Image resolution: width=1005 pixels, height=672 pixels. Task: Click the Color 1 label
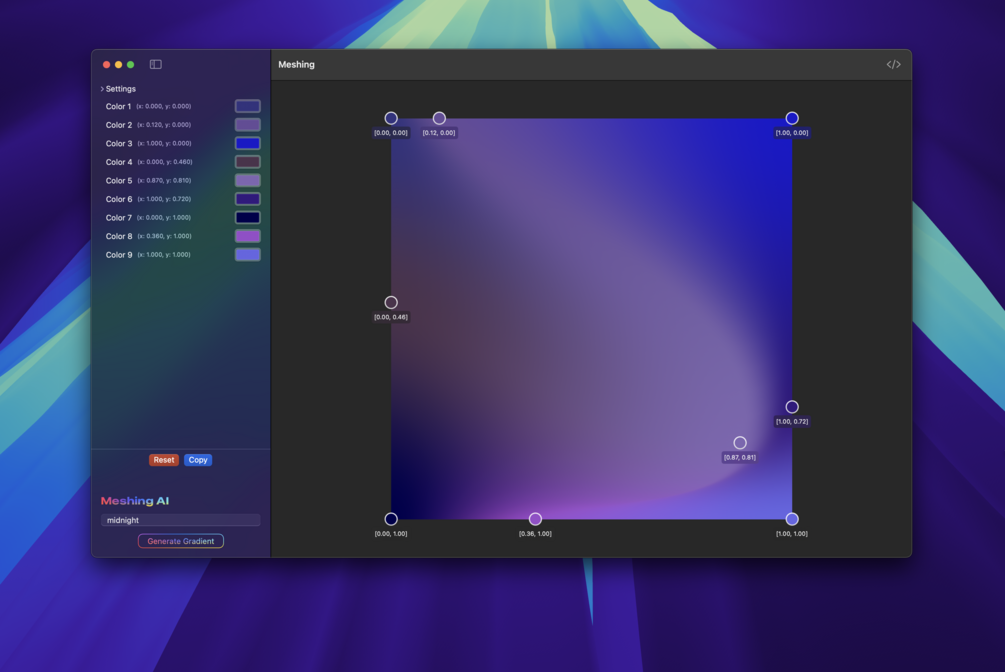[x=119, y=106]
